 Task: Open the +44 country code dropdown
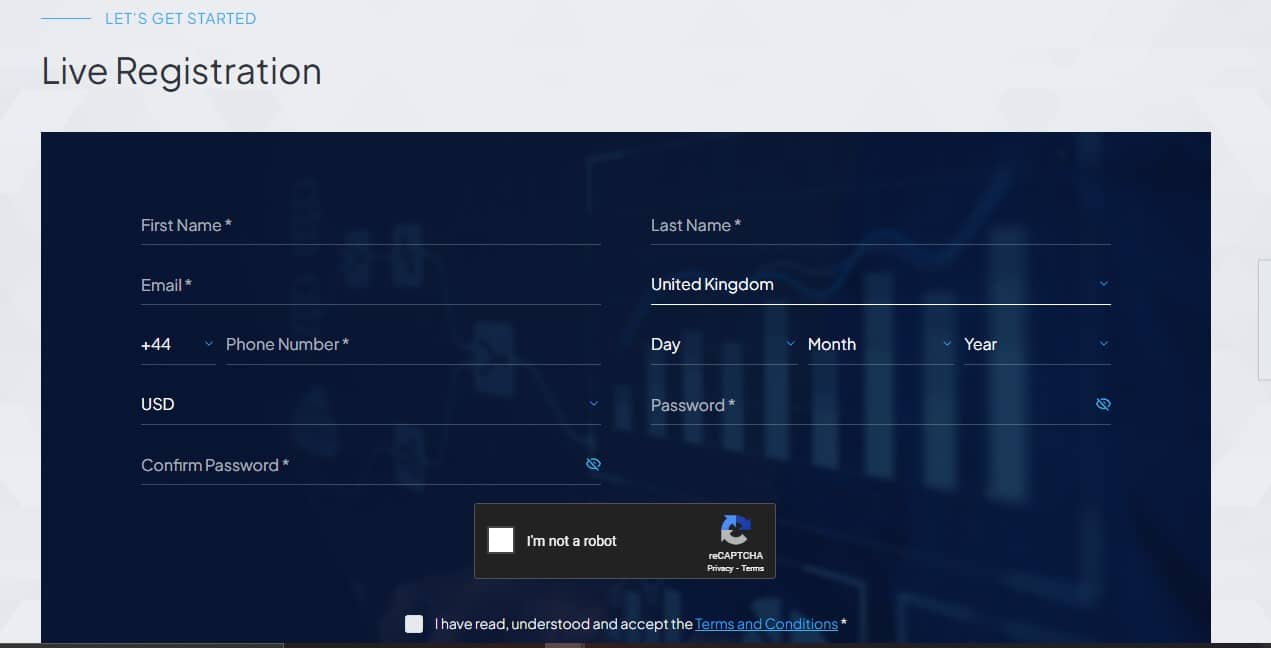[x=178, y=345]
